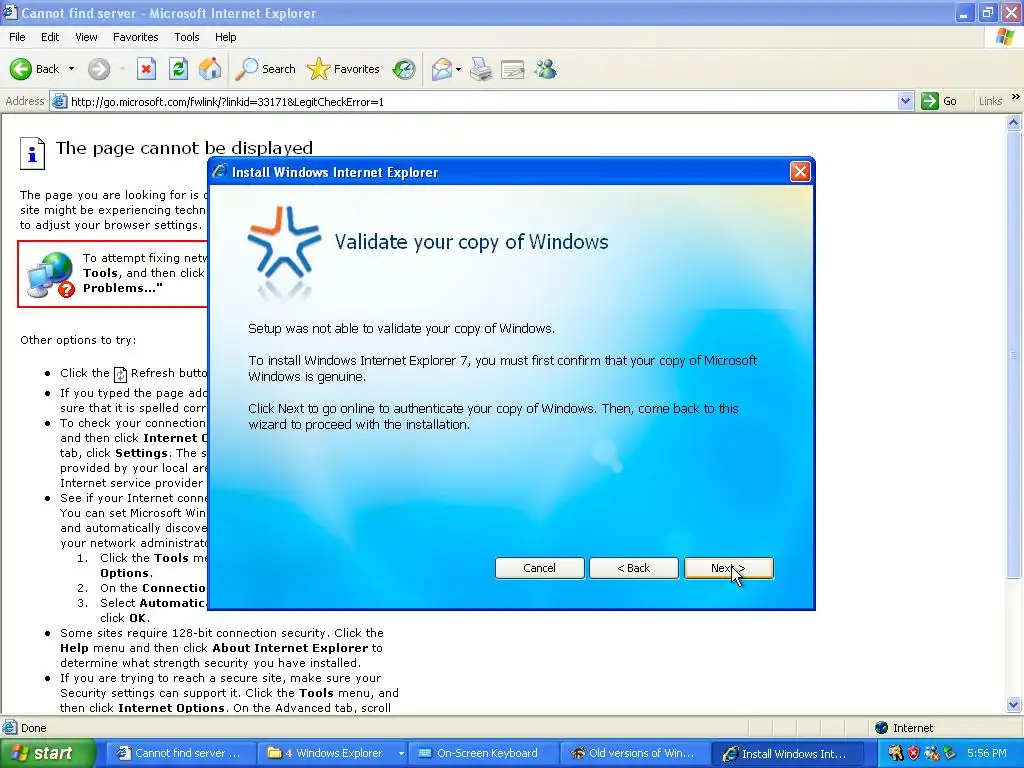The height and width of the screenshot is (768, 1024).
Task: Click the Done status bar text
Action: click(x=33, y=728)
